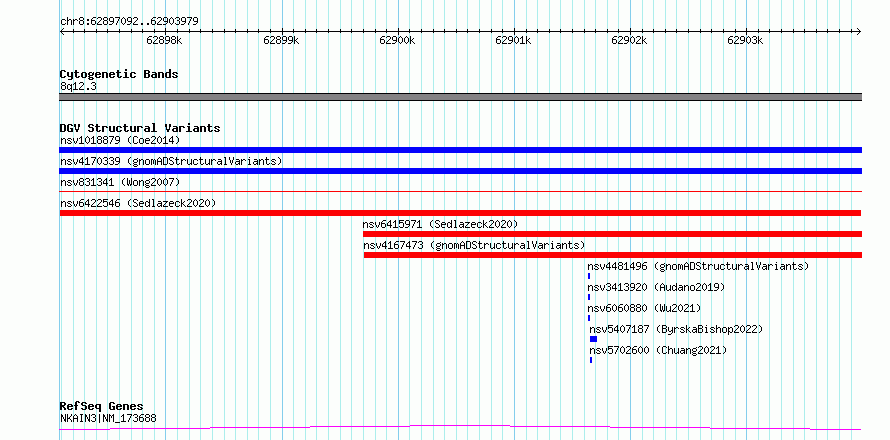
Task: Click the chr8:62897092..62903979 coordinate label
Action: point(129,22)
